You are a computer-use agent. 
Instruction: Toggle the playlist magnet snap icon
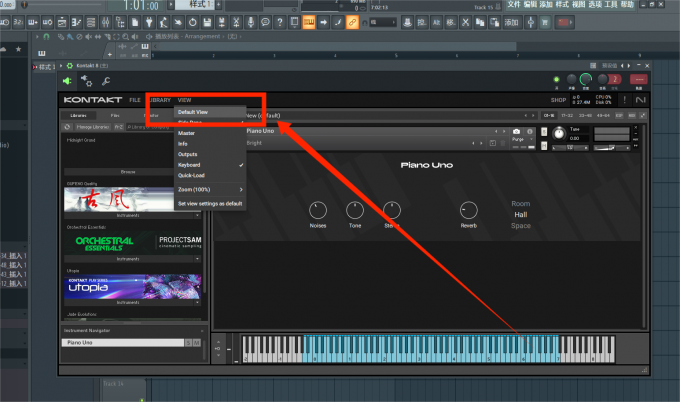click(x=46, y=37)
